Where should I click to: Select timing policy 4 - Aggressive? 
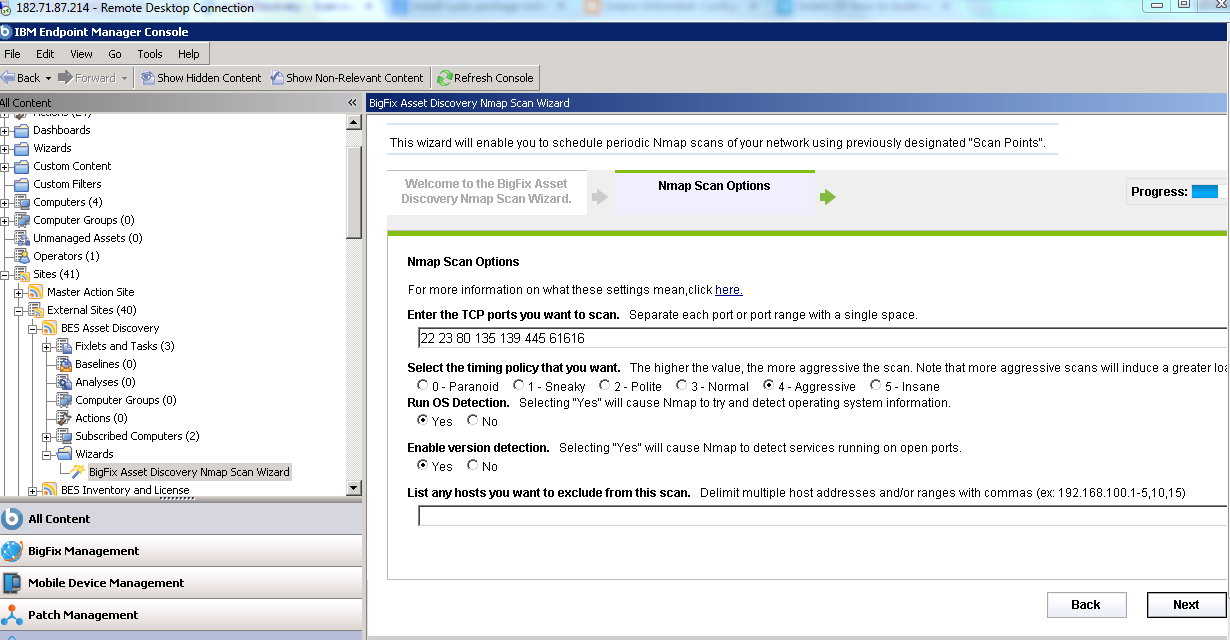[x=768, y=385]
